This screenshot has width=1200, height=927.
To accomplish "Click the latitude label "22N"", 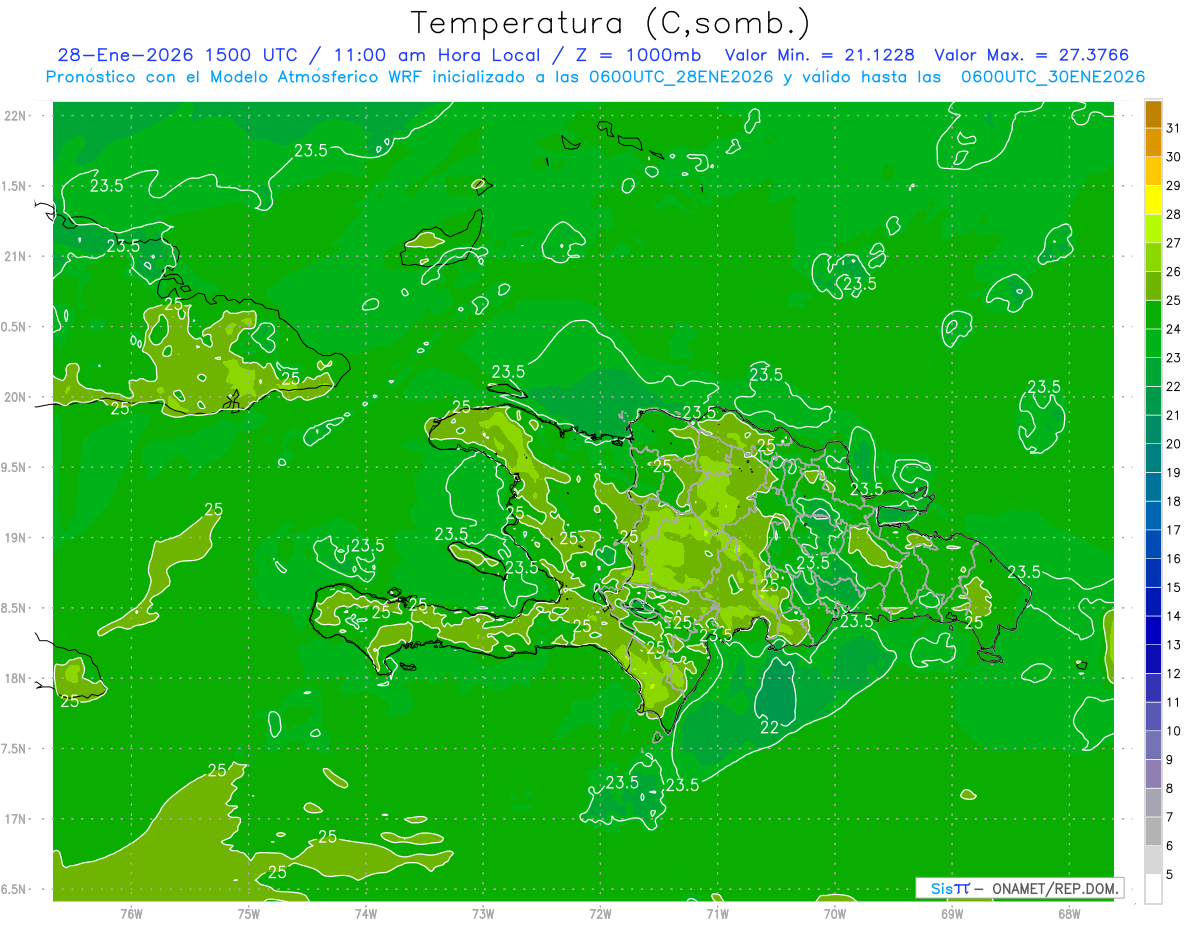I will 16,115.
